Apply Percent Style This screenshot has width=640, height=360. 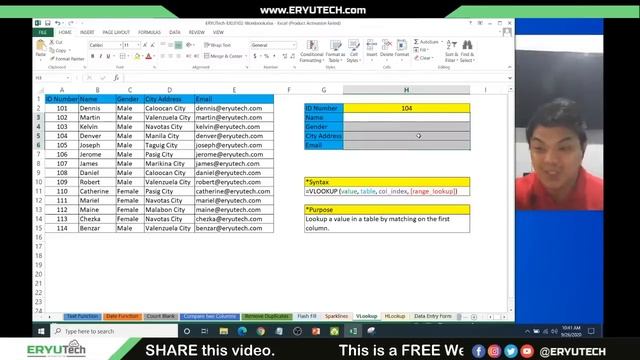point(267,56)
